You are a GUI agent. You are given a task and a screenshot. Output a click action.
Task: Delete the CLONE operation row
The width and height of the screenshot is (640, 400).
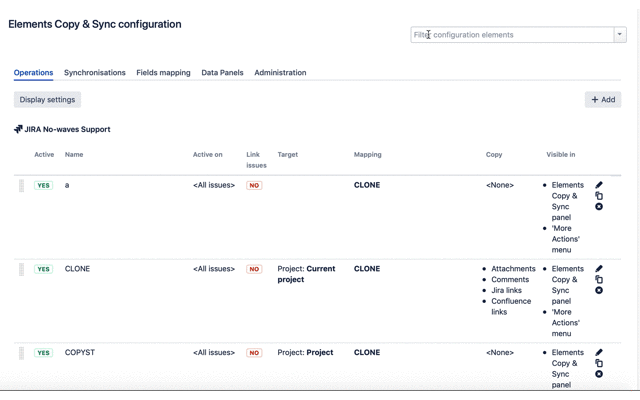coord(599,291)
